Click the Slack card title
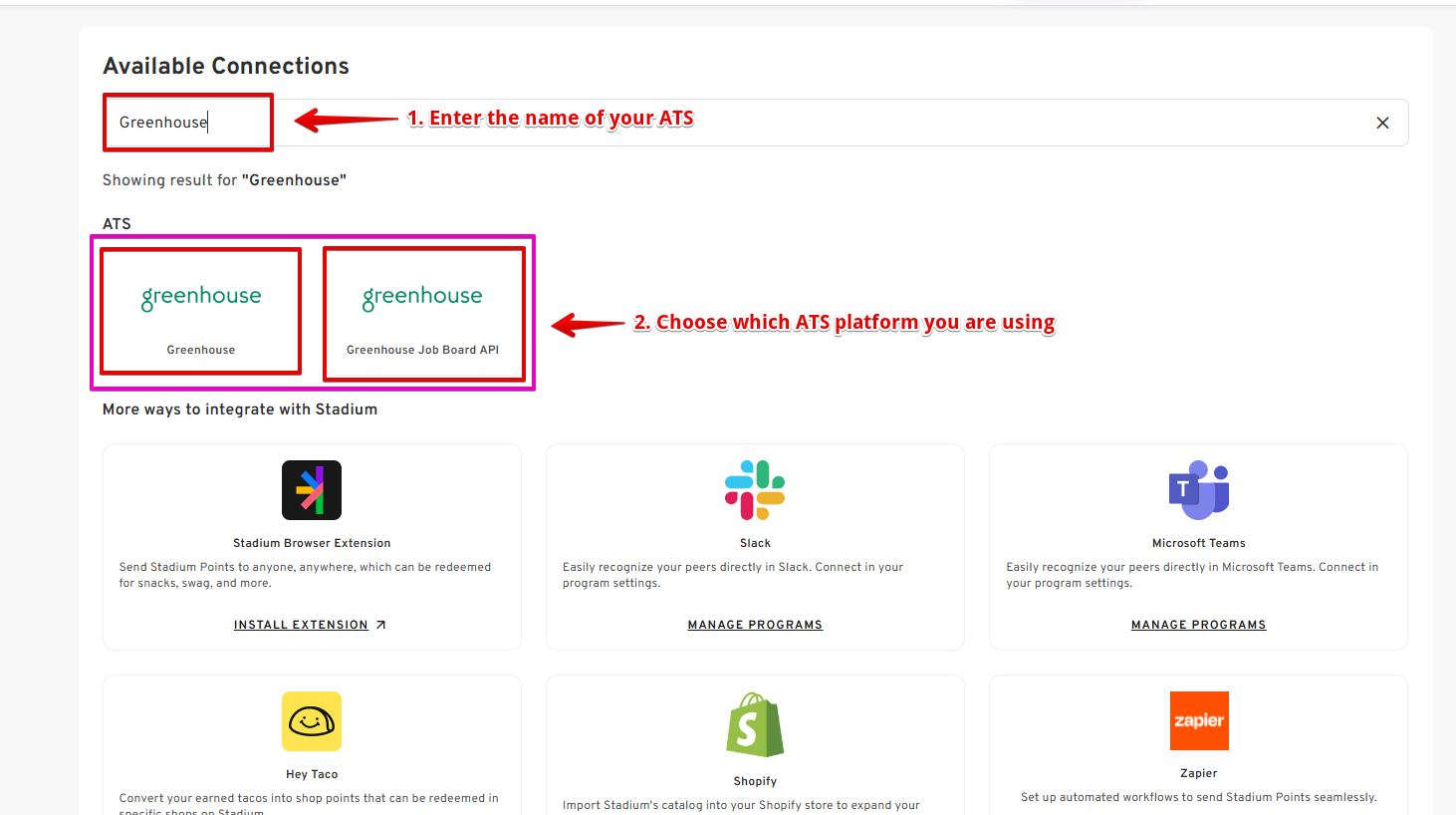Image resolution: width=1456 pixels, height=815 pixels. point(755,543)
